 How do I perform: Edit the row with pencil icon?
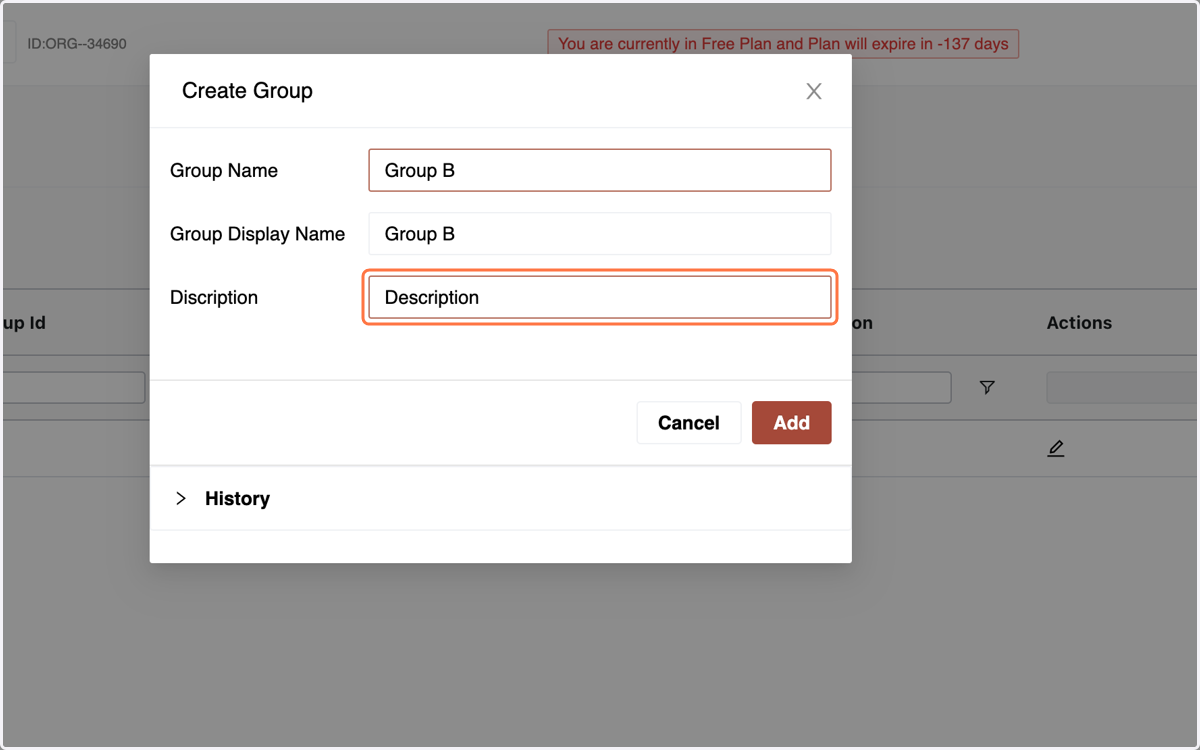coord(1056,449)
